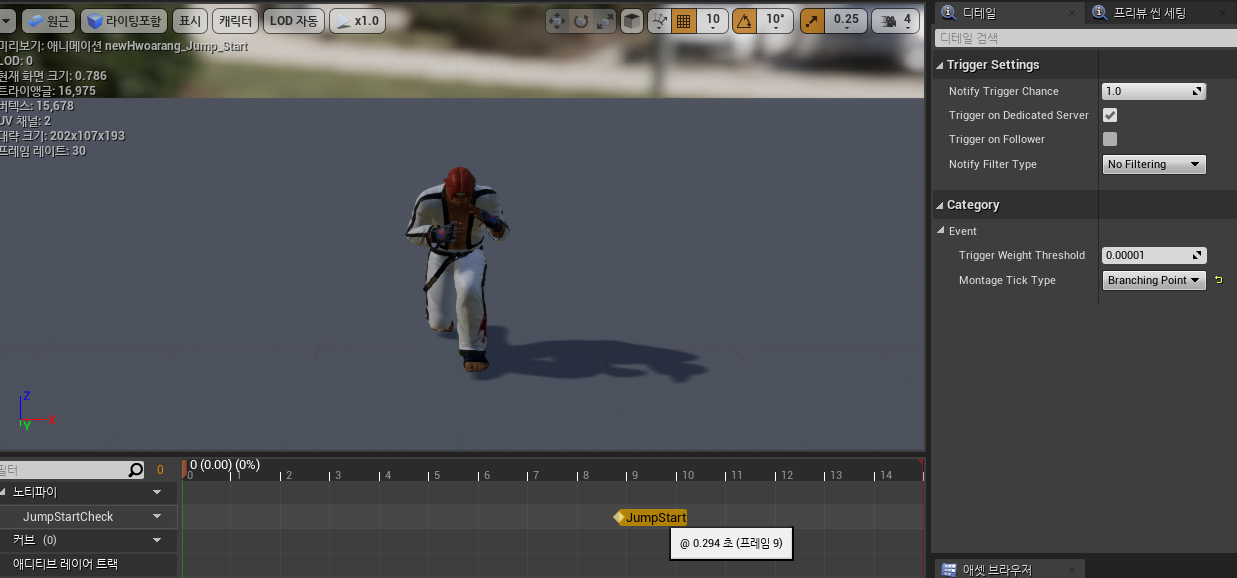Close the 애셋 브라우저 tab
The height and width of the screenshot is (578, 1237).
(x=1072, y=570)
